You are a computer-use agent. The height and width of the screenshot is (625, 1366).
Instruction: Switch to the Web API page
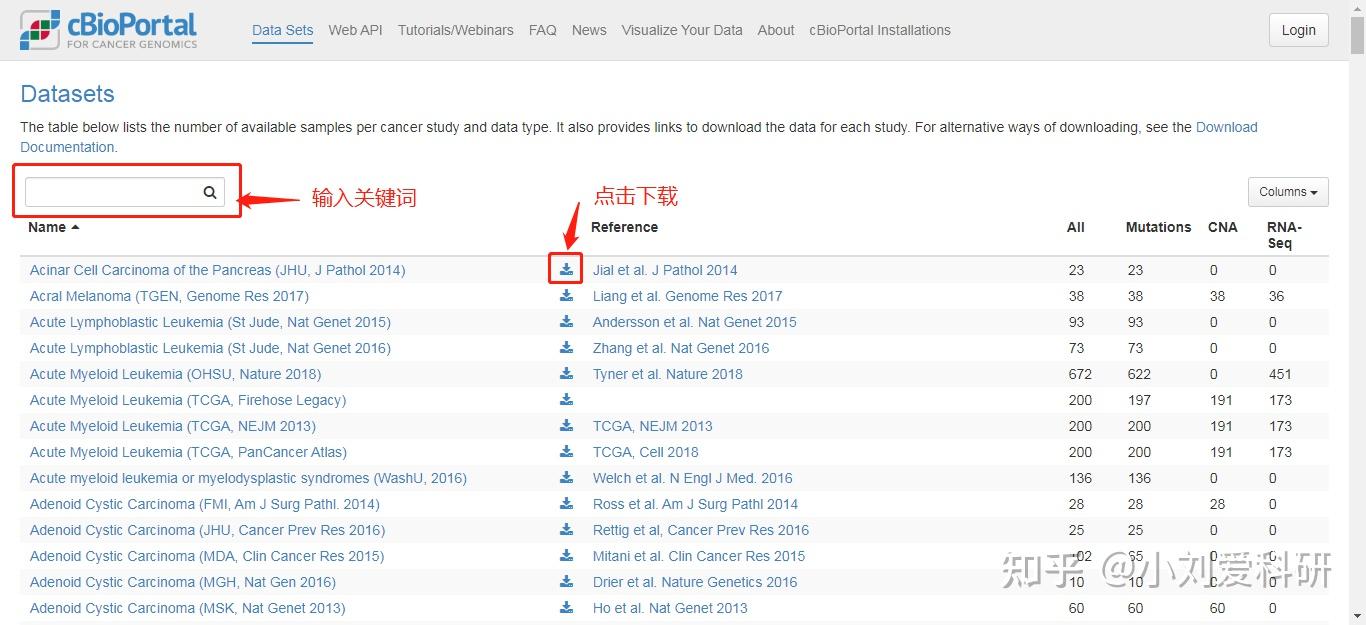pyautogui.click(x=355, y=30)
